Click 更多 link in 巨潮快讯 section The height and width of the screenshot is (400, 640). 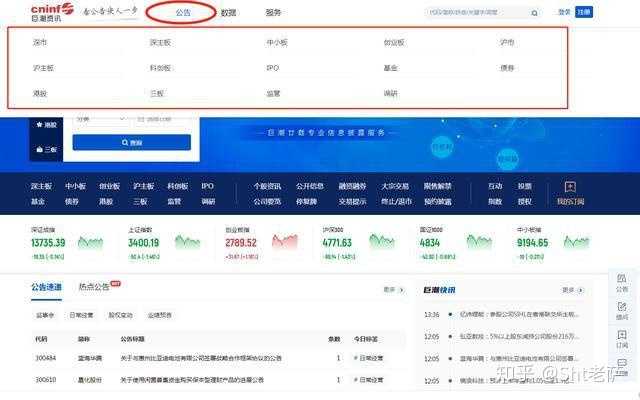point(573,290)
